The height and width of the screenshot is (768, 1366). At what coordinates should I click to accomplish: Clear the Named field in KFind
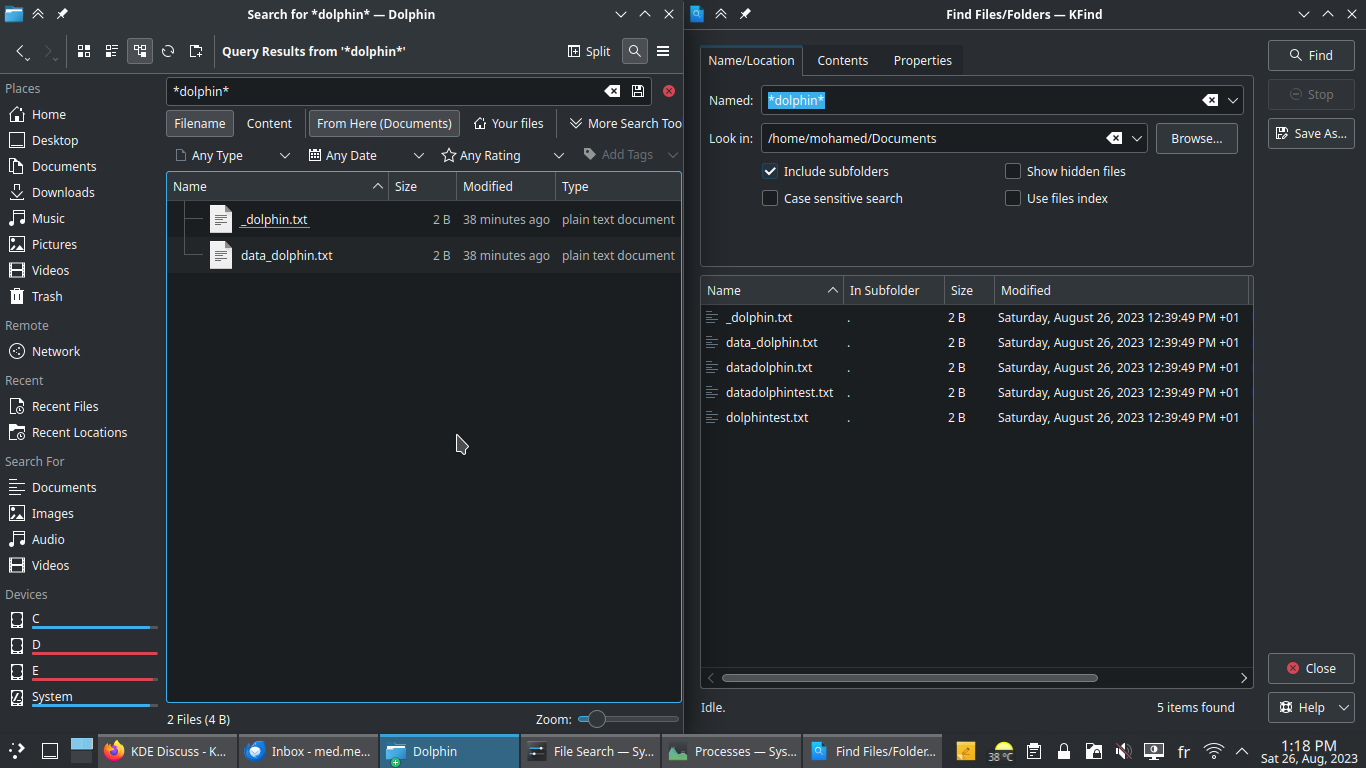(x=1210, y=100)
